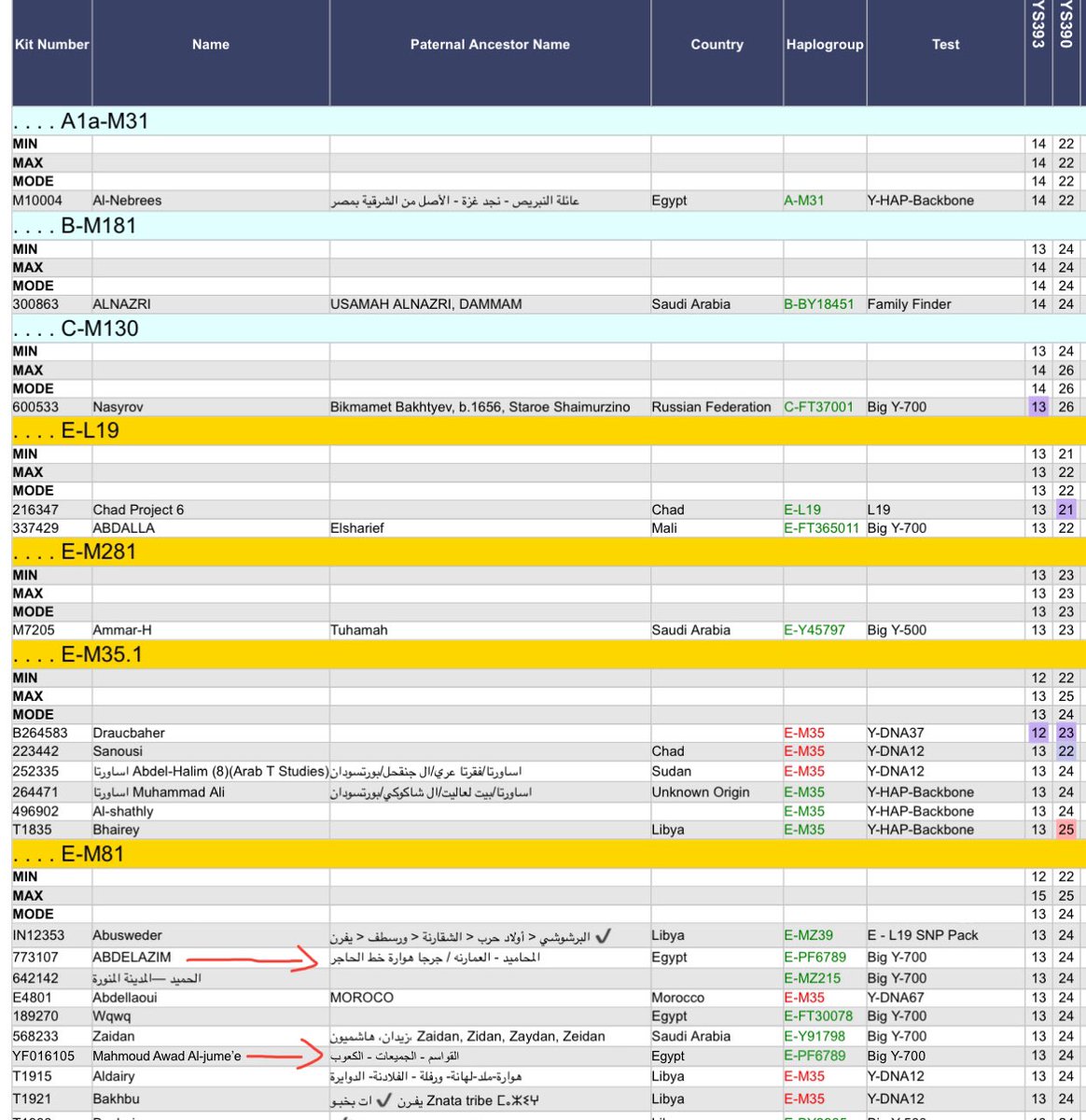This screenshot has height=1120, width=1086.
Task: Click test cell Family Finder
Action: 909,304
